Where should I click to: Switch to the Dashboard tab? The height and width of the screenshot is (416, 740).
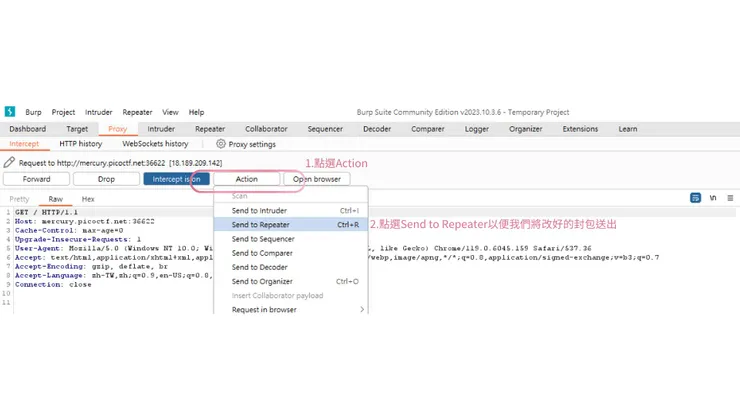click(27, 129)
